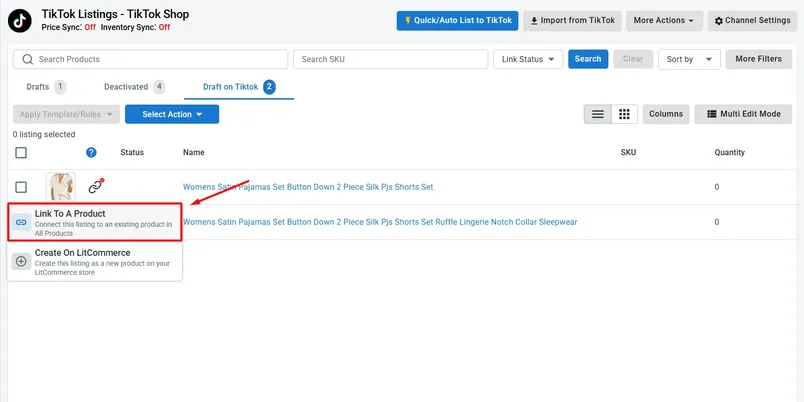Open listing ending in 'Pjs Shorts Set'
This screenshot has height=402, width=804.
pyautogui.click(x=308, y=187)
